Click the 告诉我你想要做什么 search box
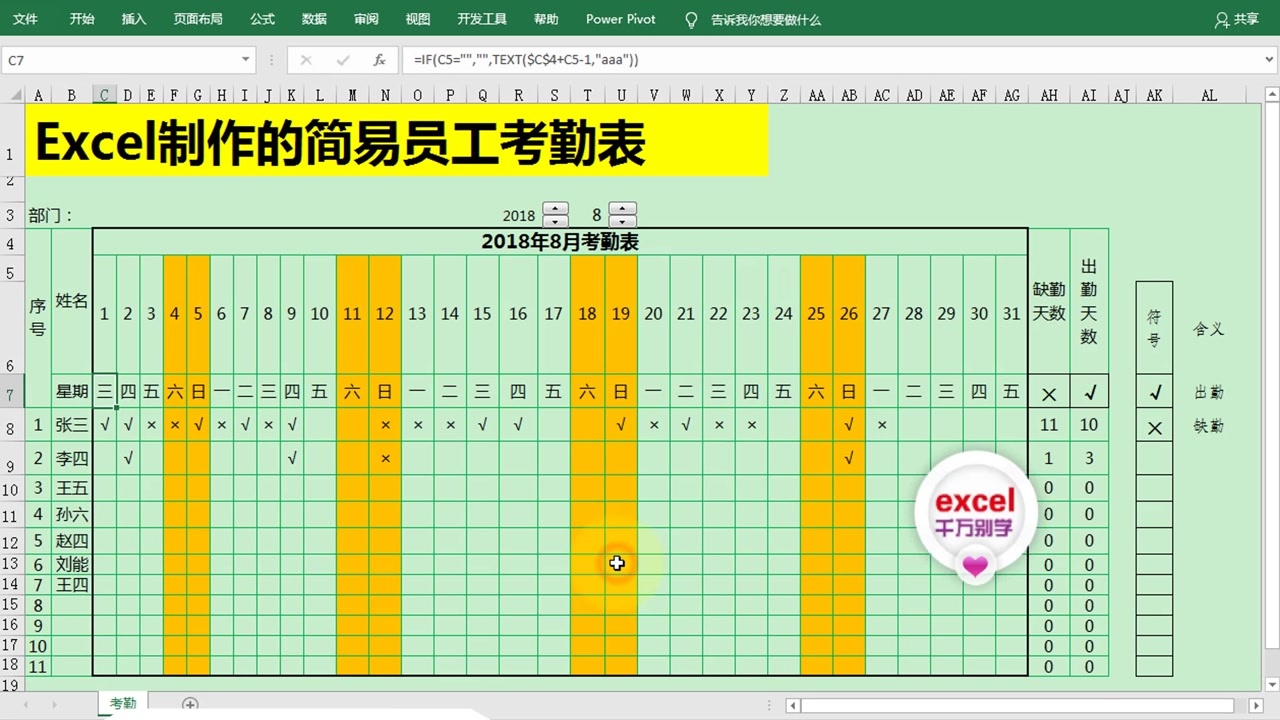 click(766, 19)
